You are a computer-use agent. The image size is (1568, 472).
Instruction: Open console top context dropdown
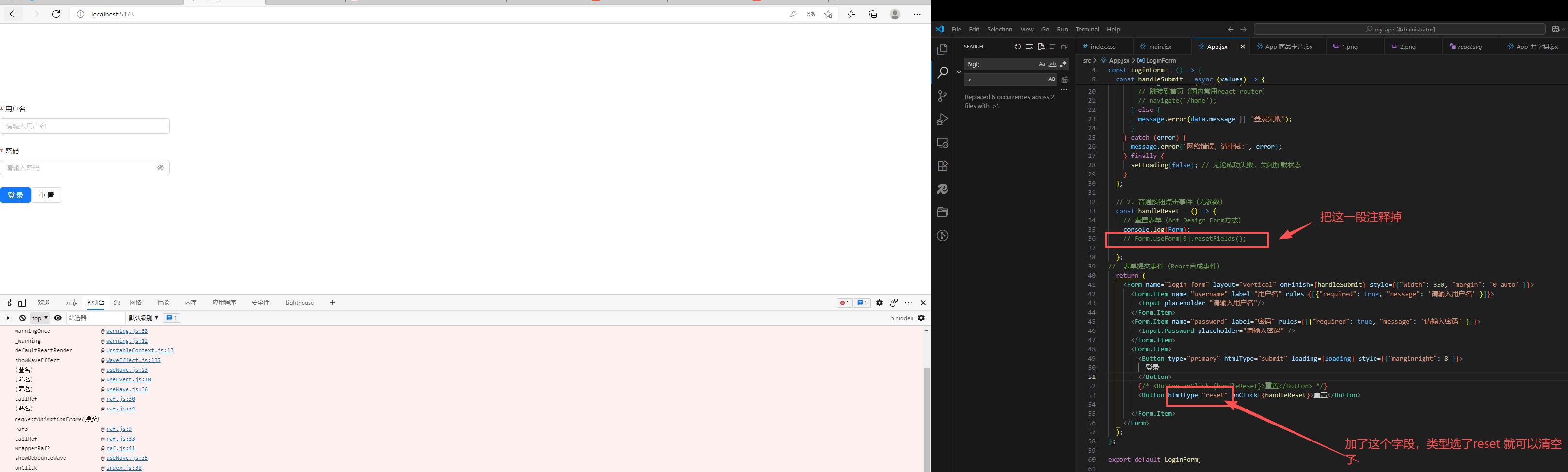point(40,318)
